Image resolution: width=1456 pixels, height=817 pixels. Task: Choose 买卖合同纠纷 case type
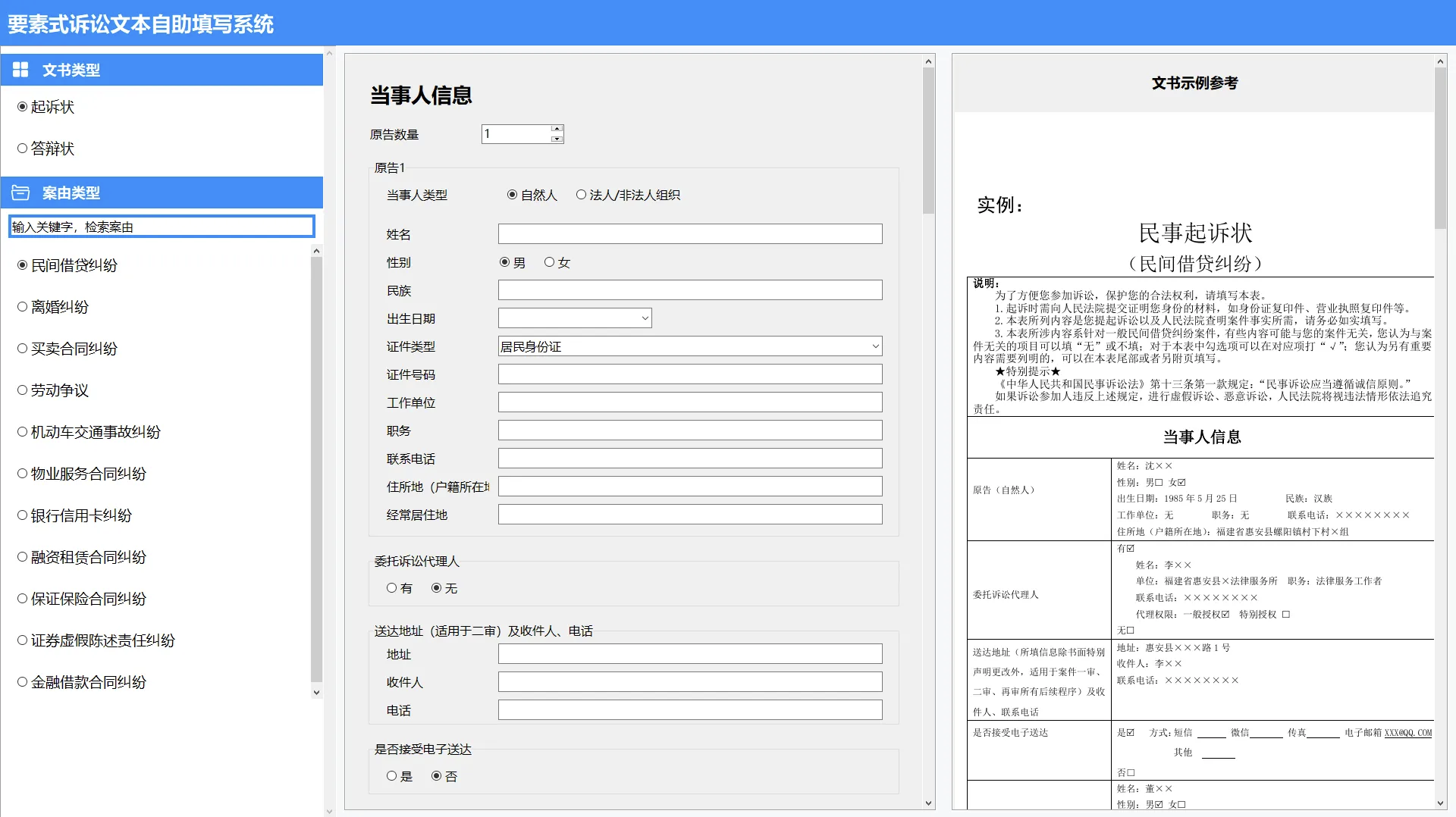tap(67, 349)
